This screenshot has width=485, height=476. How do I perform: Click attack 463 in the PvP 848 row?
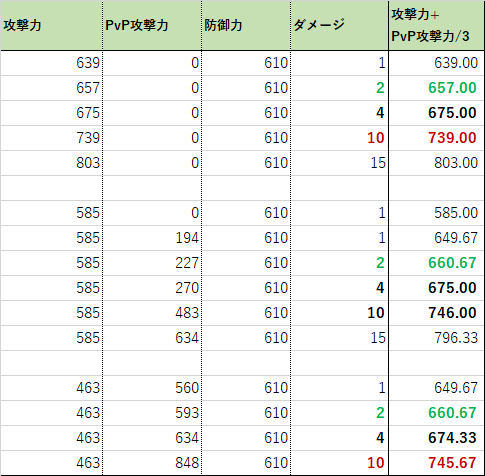coord(51,463)
